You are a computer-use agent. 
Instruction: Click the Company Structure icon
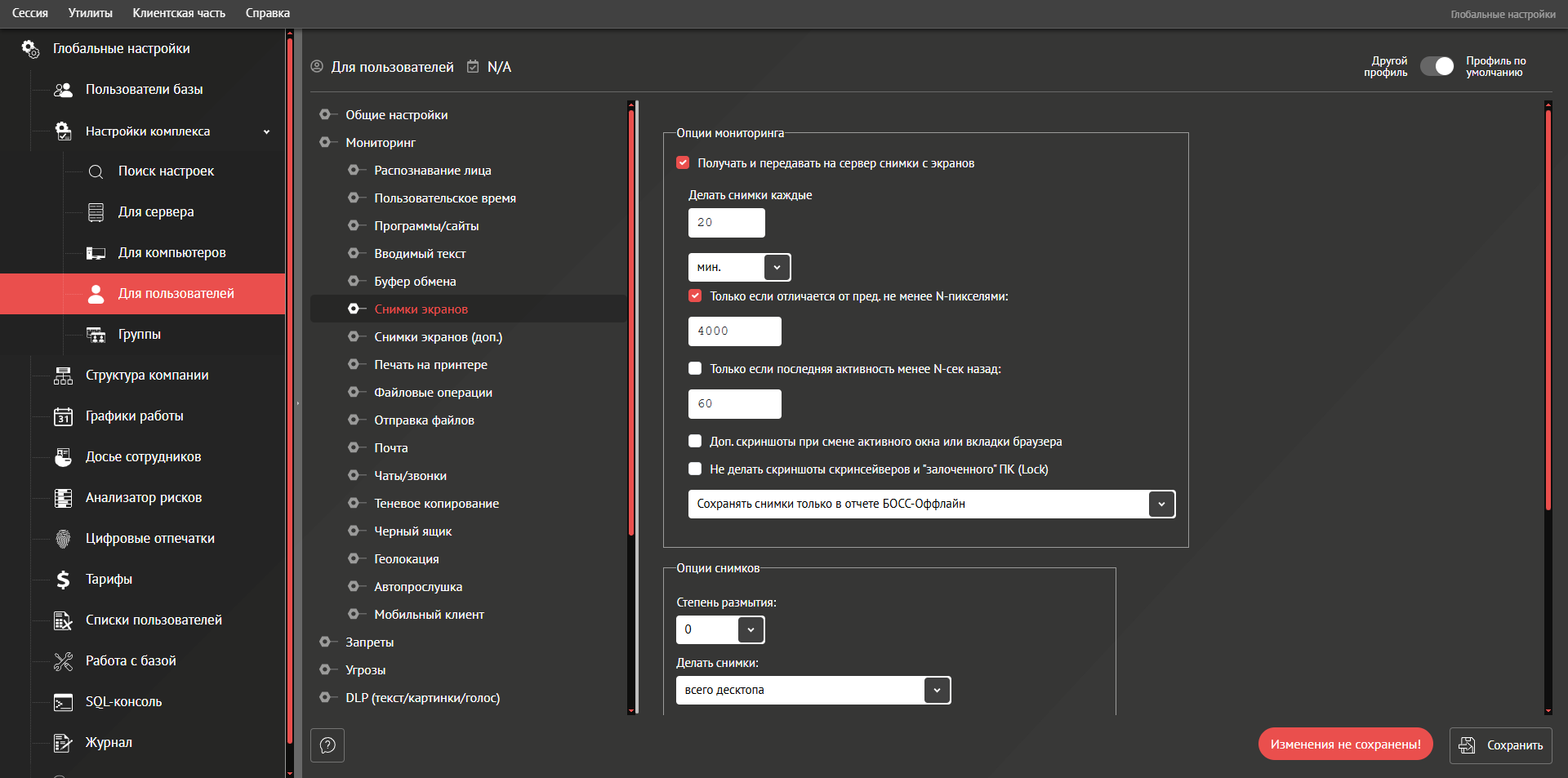(63, 376)
